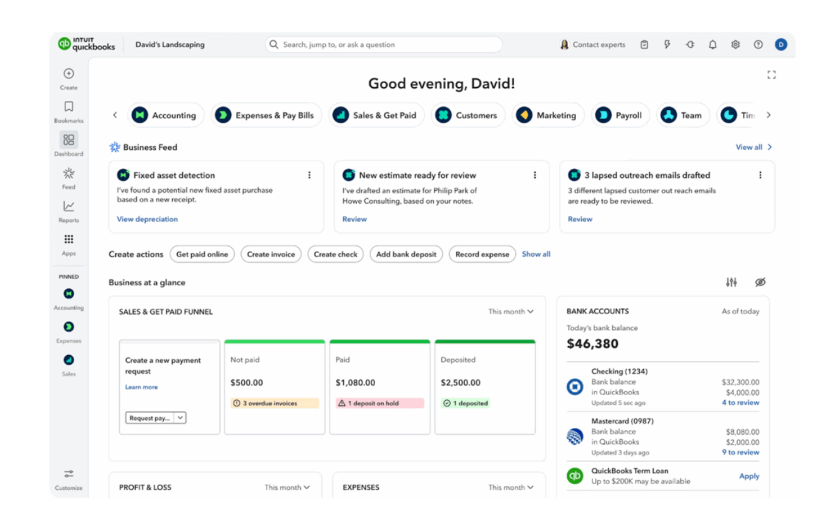822x532 pixels.
Task: Click 9 to review for Mastercard
Action: [740, 452]
